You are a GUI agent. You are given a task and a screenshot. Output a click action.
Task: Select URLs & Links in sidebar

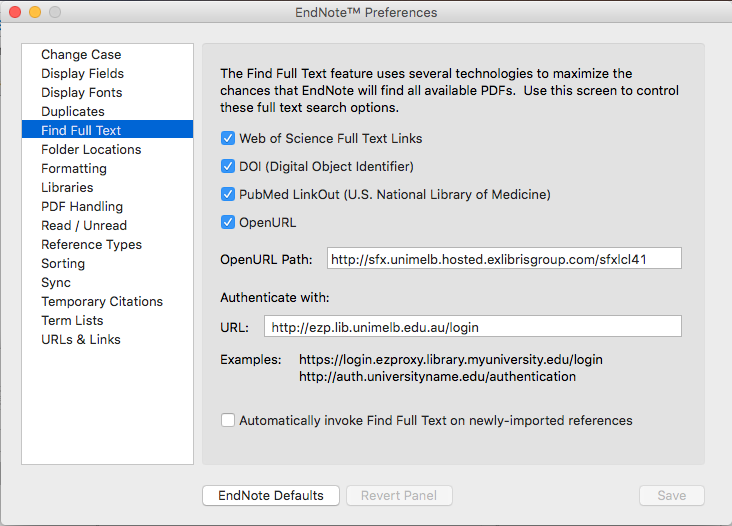pos(81,339)
